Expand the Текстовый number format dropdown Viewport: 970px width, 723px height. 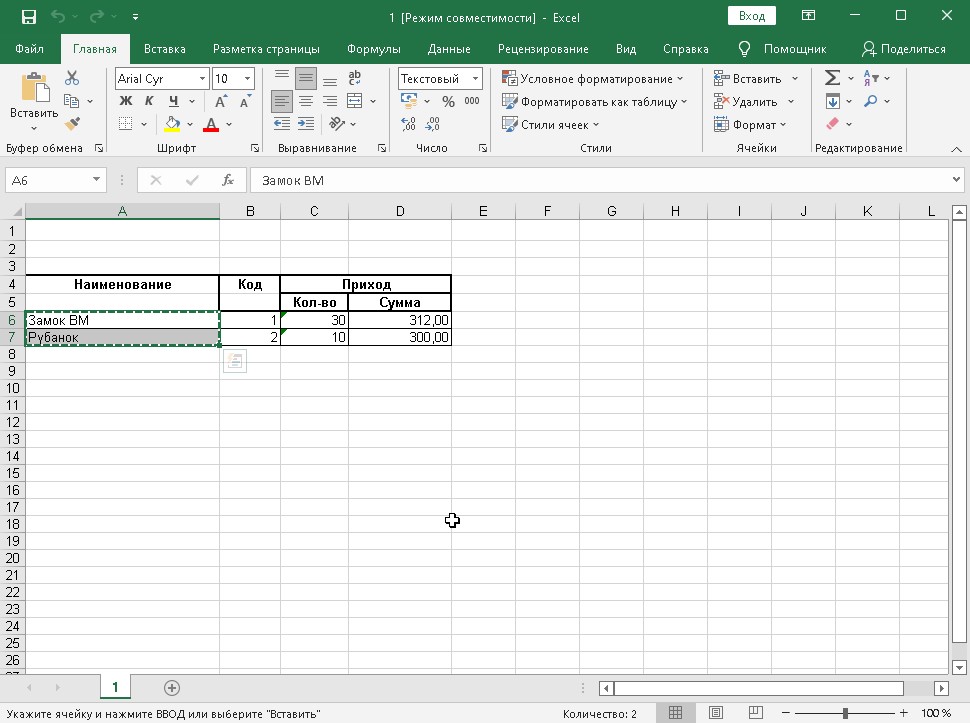click(475, 79)
